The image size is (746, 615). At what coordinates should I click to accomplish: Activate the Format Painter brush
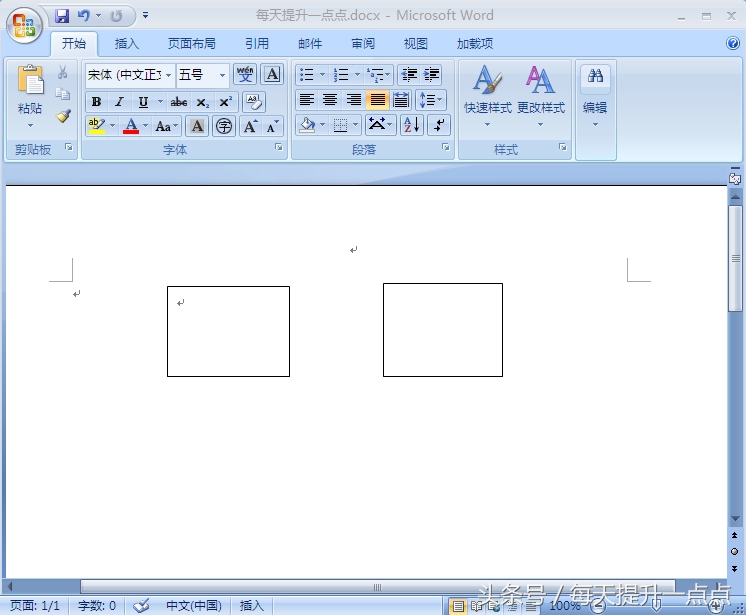point(63,116)
